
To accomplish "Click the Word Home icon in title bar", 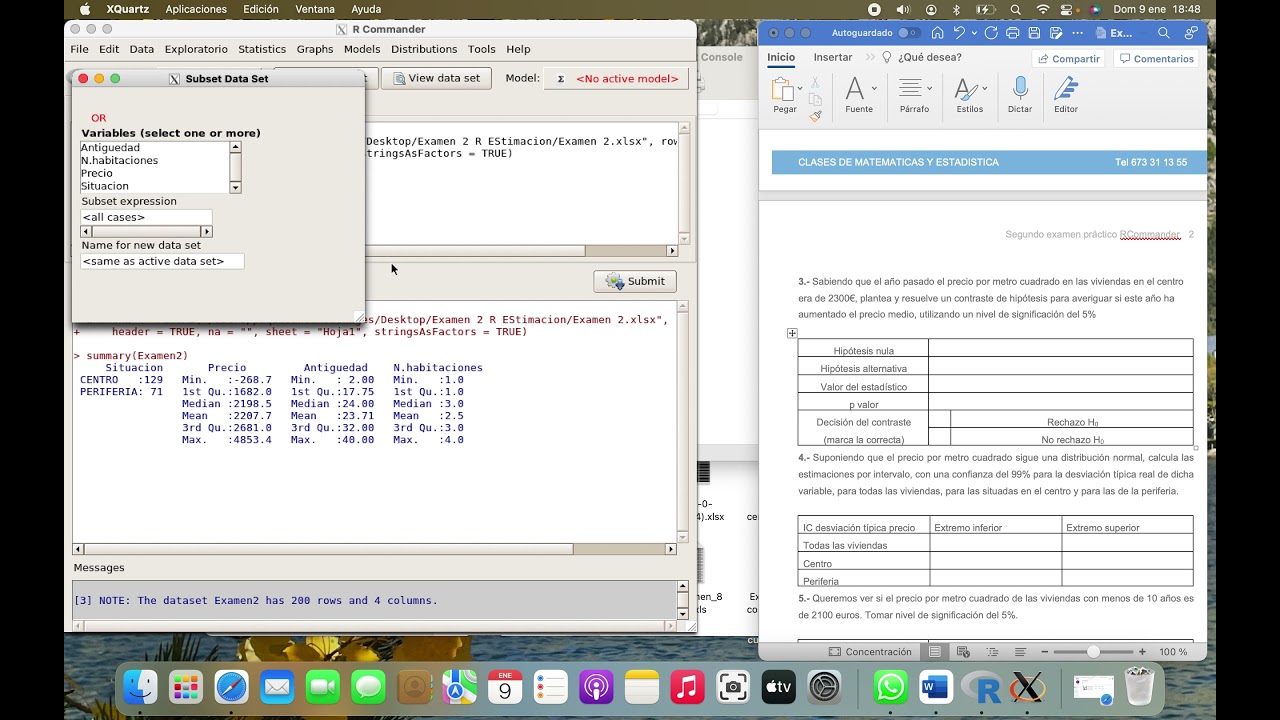I will tap(937, 33).
